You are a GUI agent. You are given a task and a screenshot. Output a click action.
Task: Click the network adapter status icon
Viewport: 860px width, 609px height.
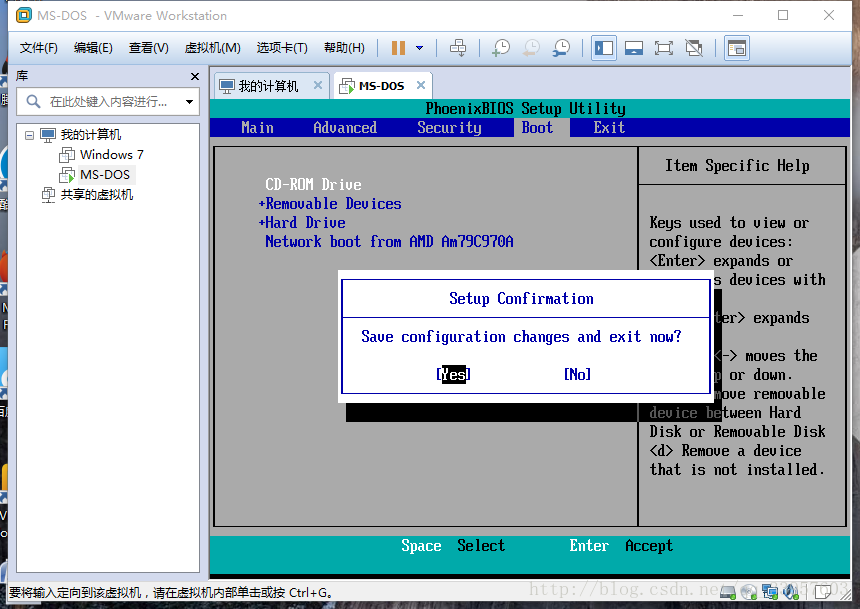pos(770,592)
